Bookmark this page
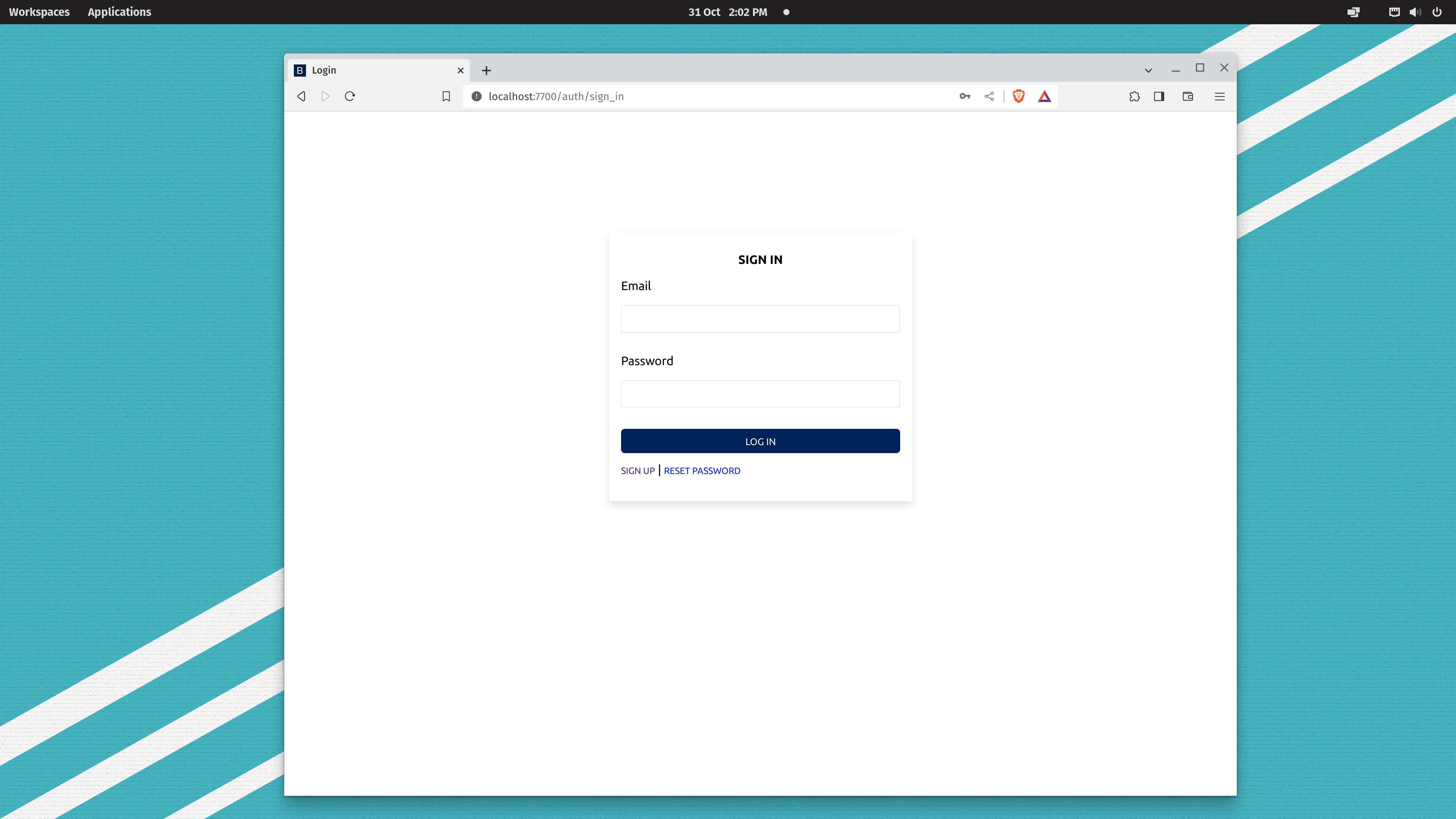Viewport: 1456px width, 819px height. (446, 97)
